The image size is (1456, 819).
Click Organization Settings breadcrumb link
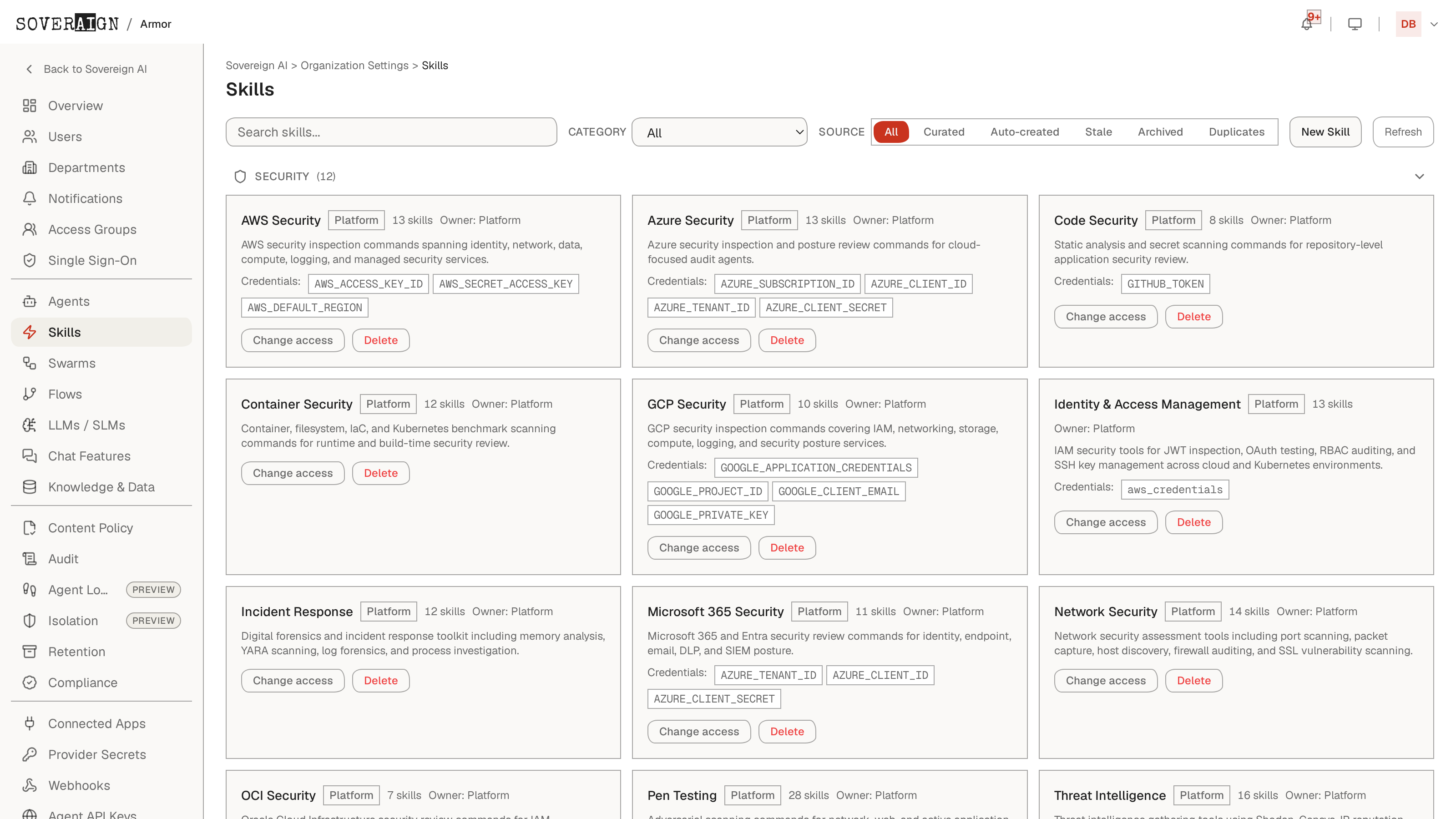click(354, 66)
